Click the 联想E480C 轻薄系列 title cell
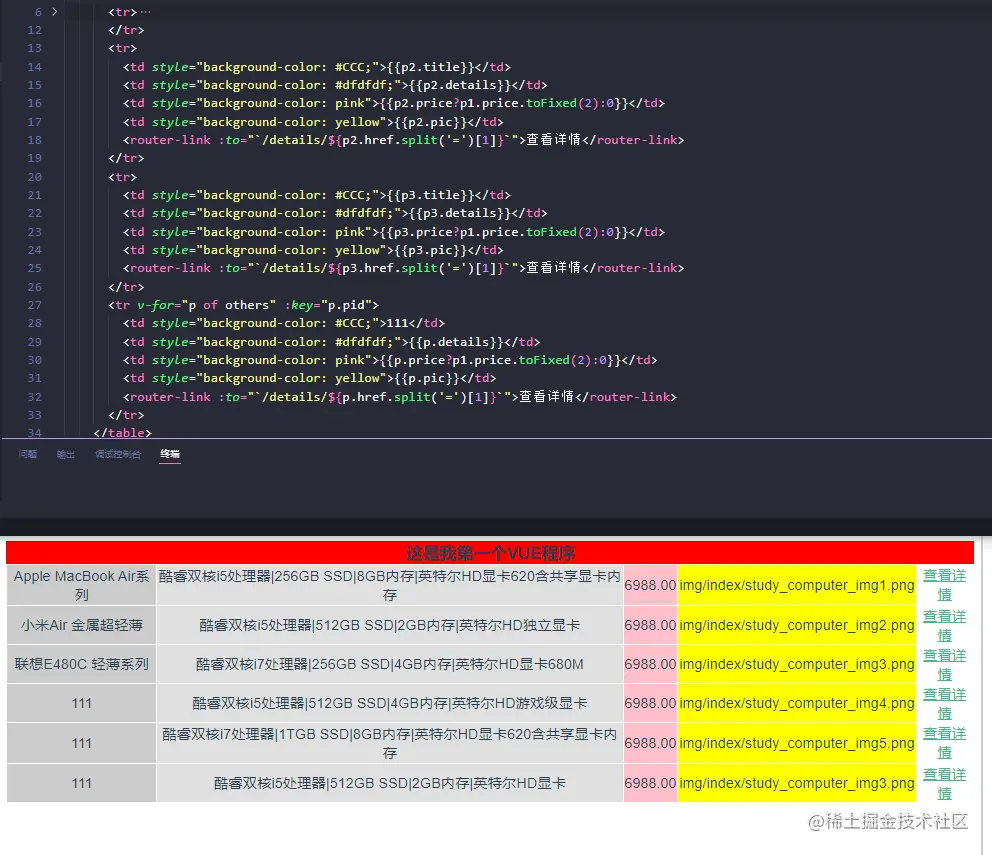This screenshot has width=992, height=855. 82,665
